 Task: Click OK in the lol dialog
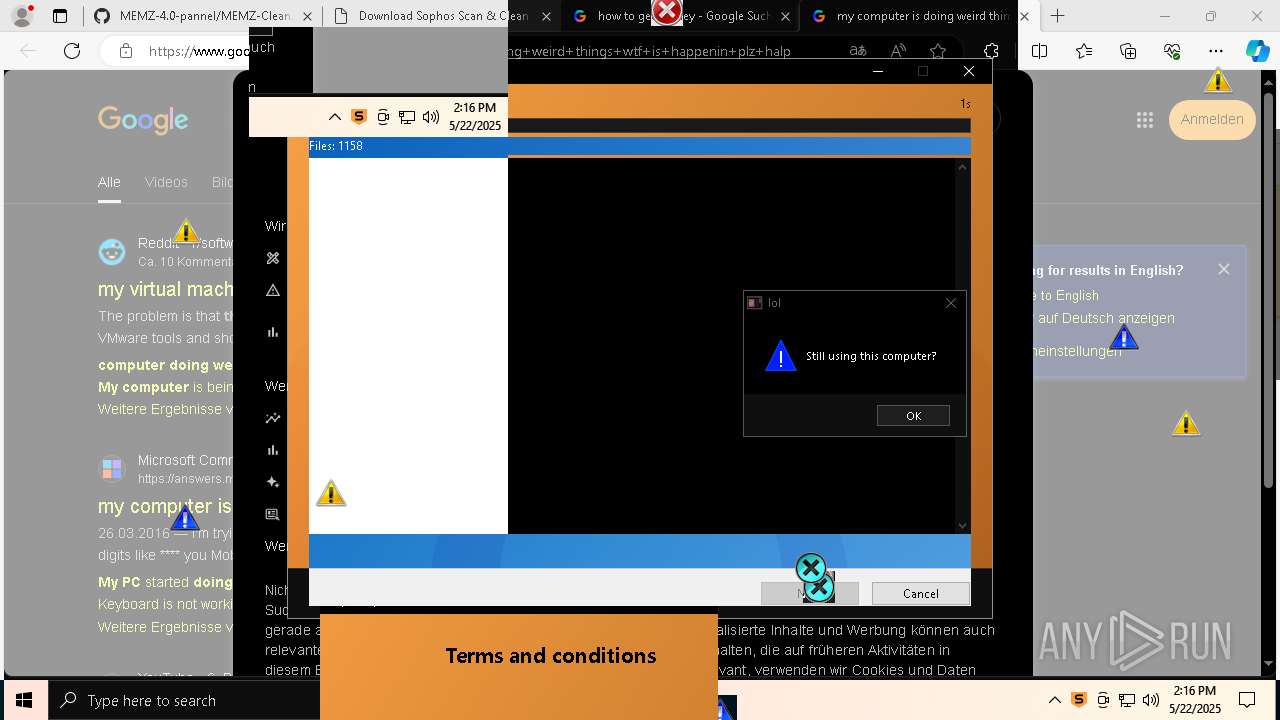coord(913,416)
